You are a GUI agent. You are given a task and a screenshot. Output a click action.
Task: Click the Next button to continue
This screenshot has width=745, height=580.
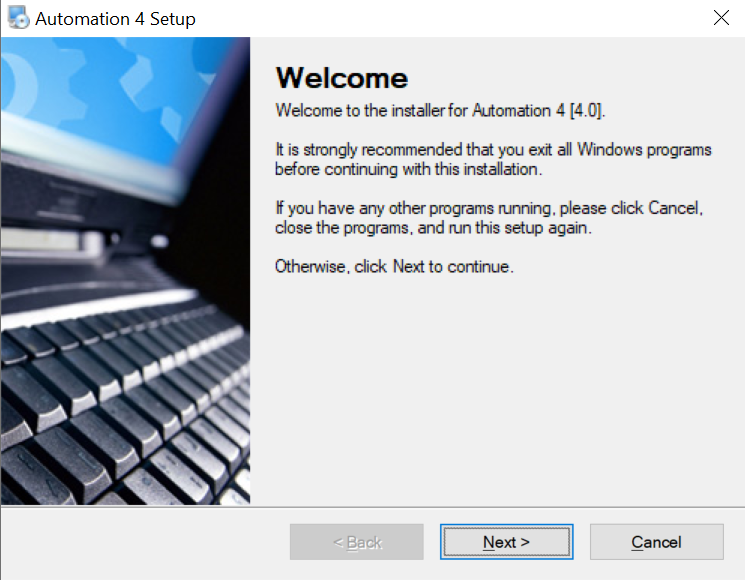506,542
